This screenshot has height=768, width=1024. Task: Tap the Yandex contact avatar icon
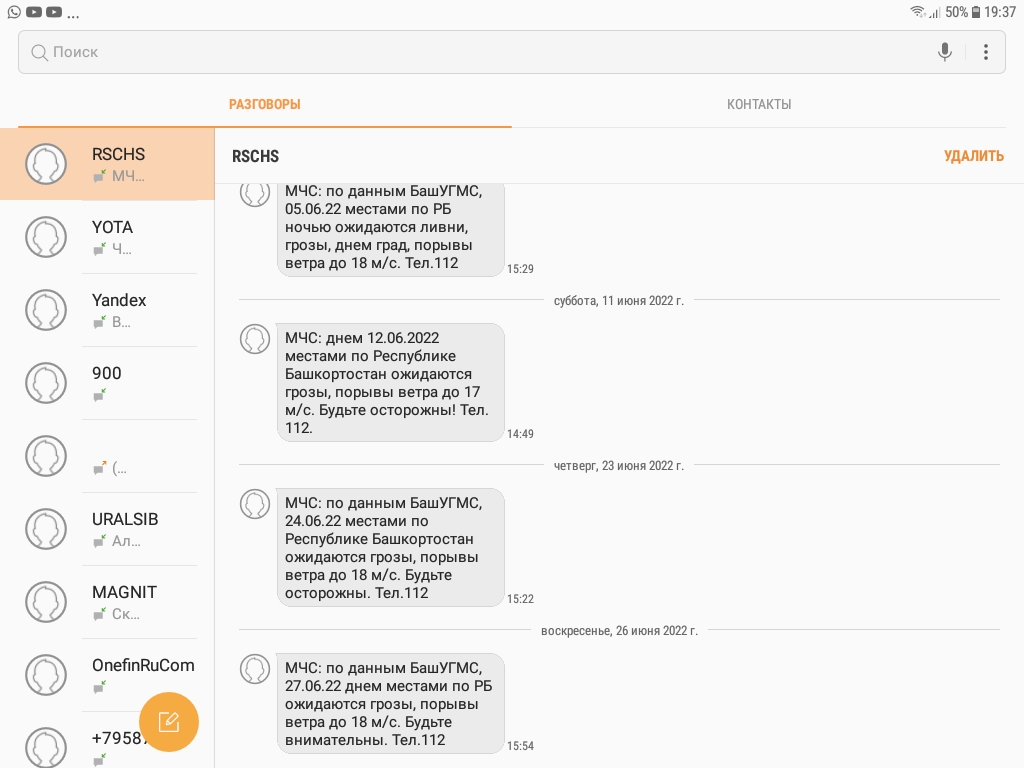coord(46,310)
